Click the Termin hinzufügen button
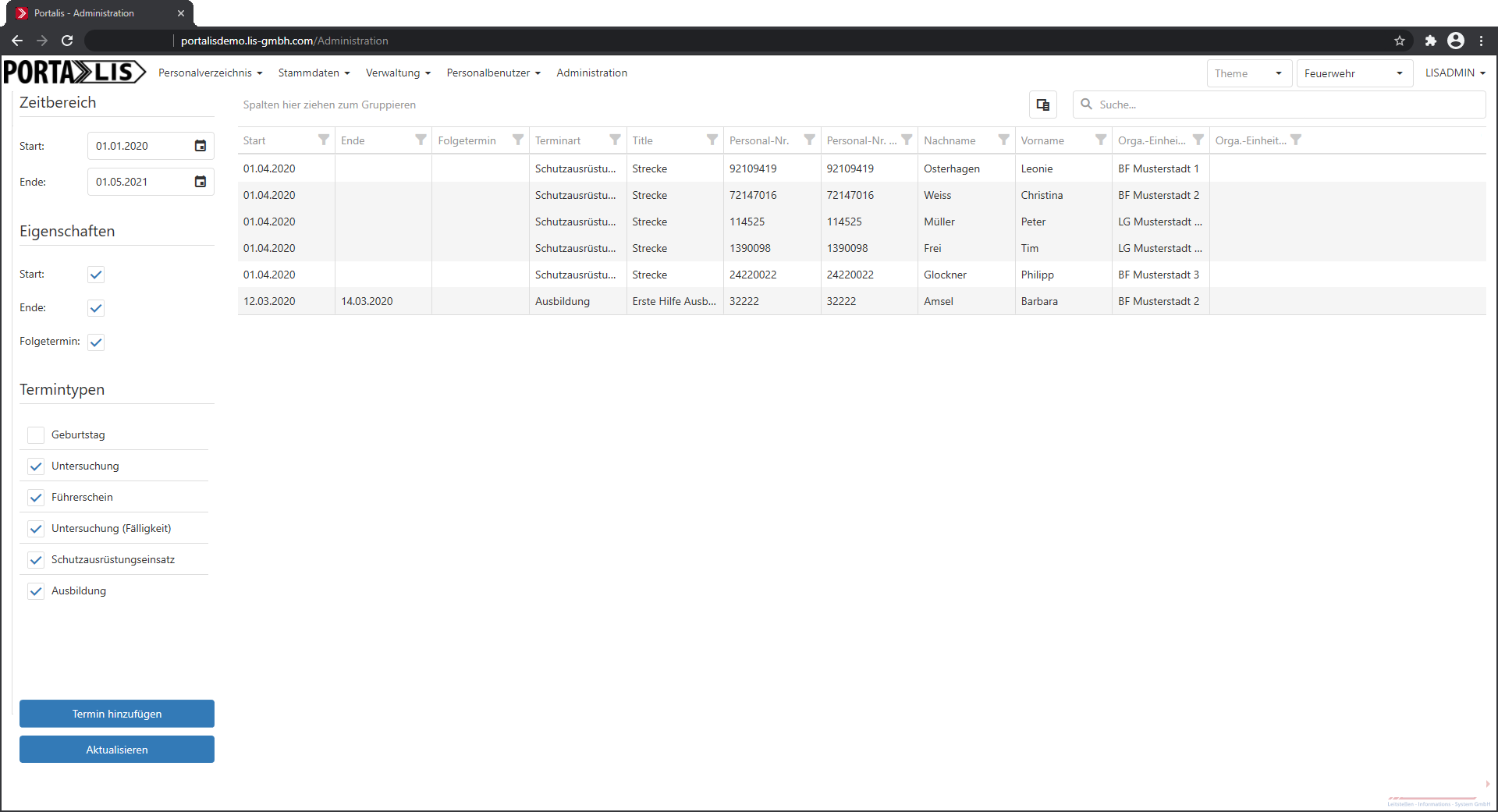1498x812 pixels. [117, 714]
